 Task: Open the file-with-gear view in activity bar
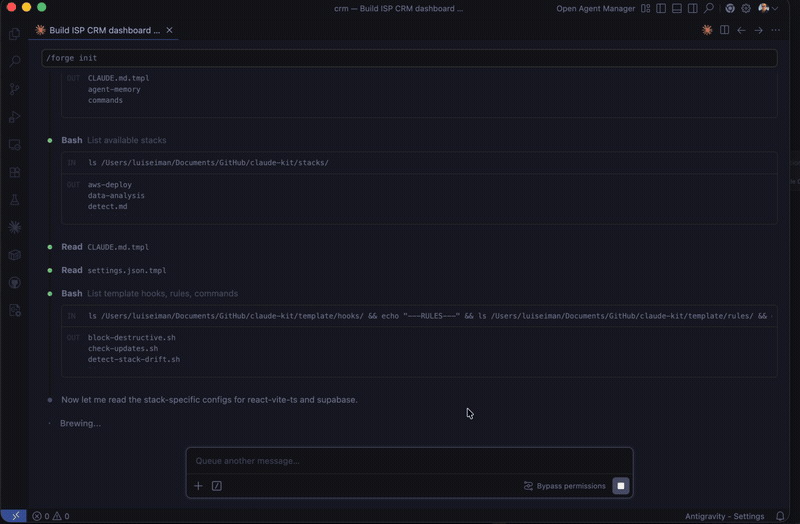[14, 310]
